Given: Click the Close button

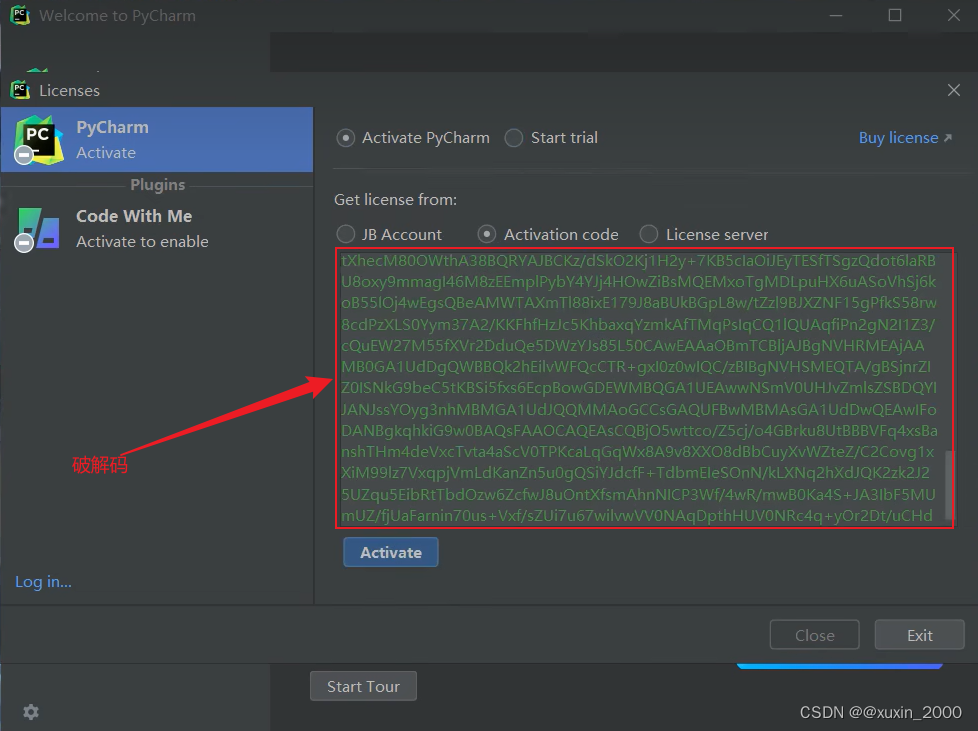Looking at the screenshot, I should [815, 636].
